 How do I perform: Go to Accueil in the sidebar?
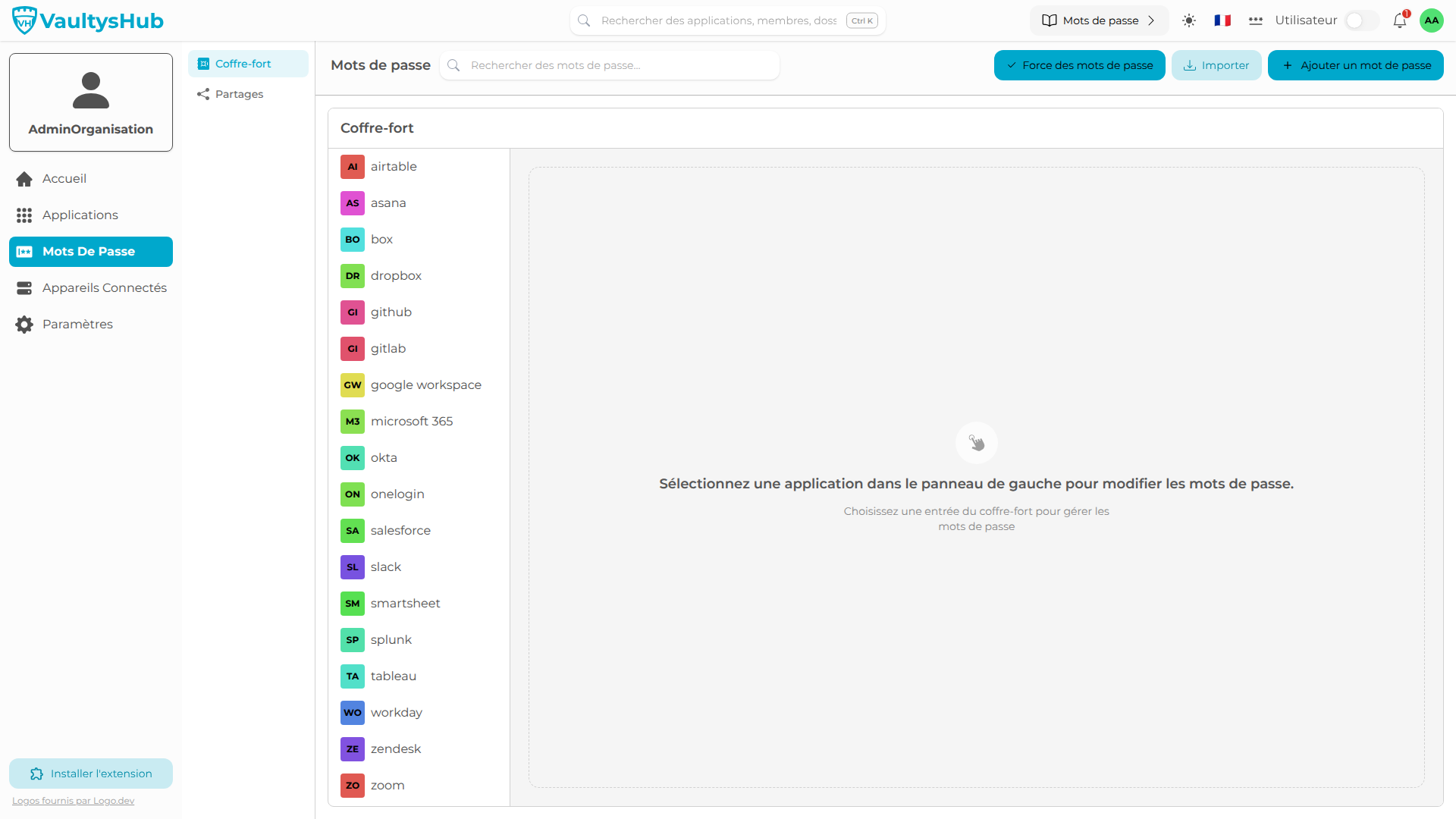(x=91, y=179)
